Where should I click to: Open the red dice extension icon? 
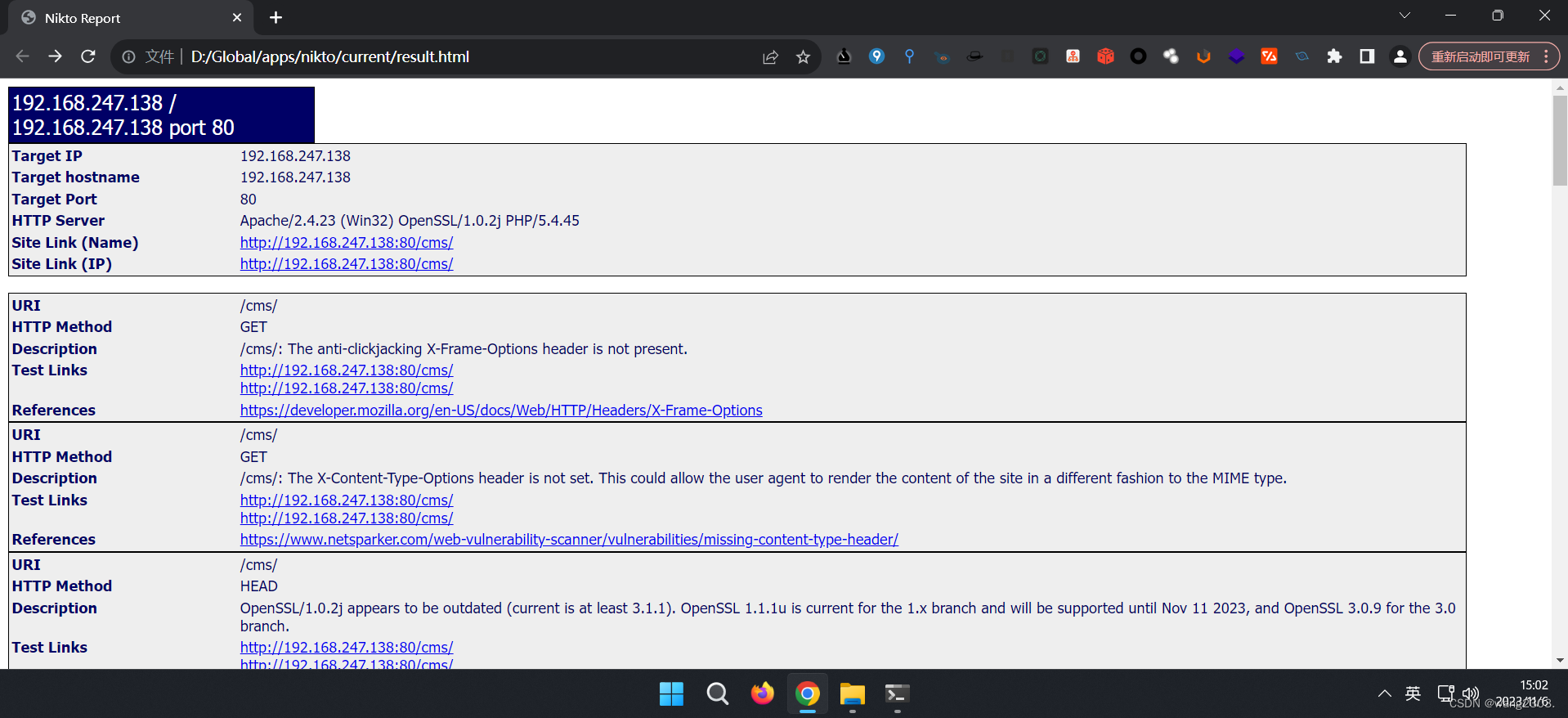point(1105,56)
